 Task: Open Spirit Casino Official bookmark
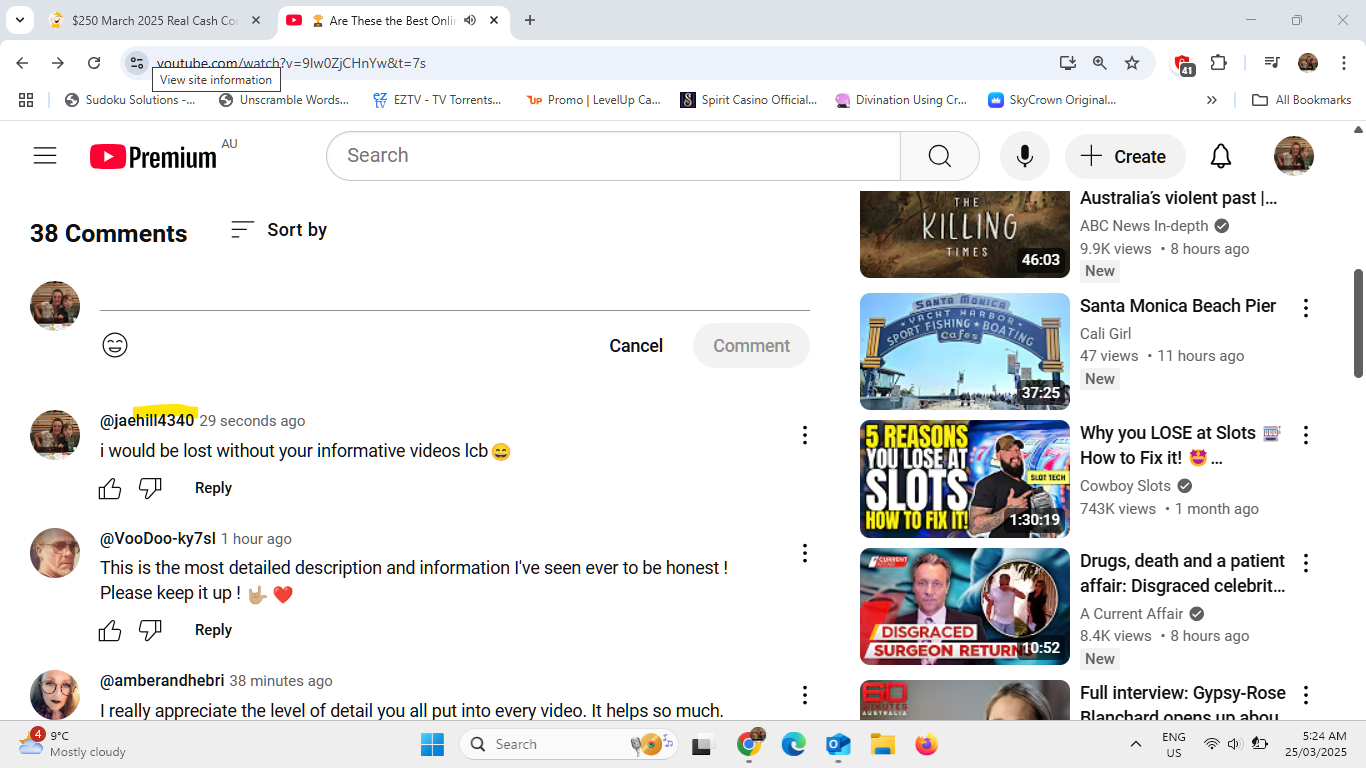pos(749,100)
